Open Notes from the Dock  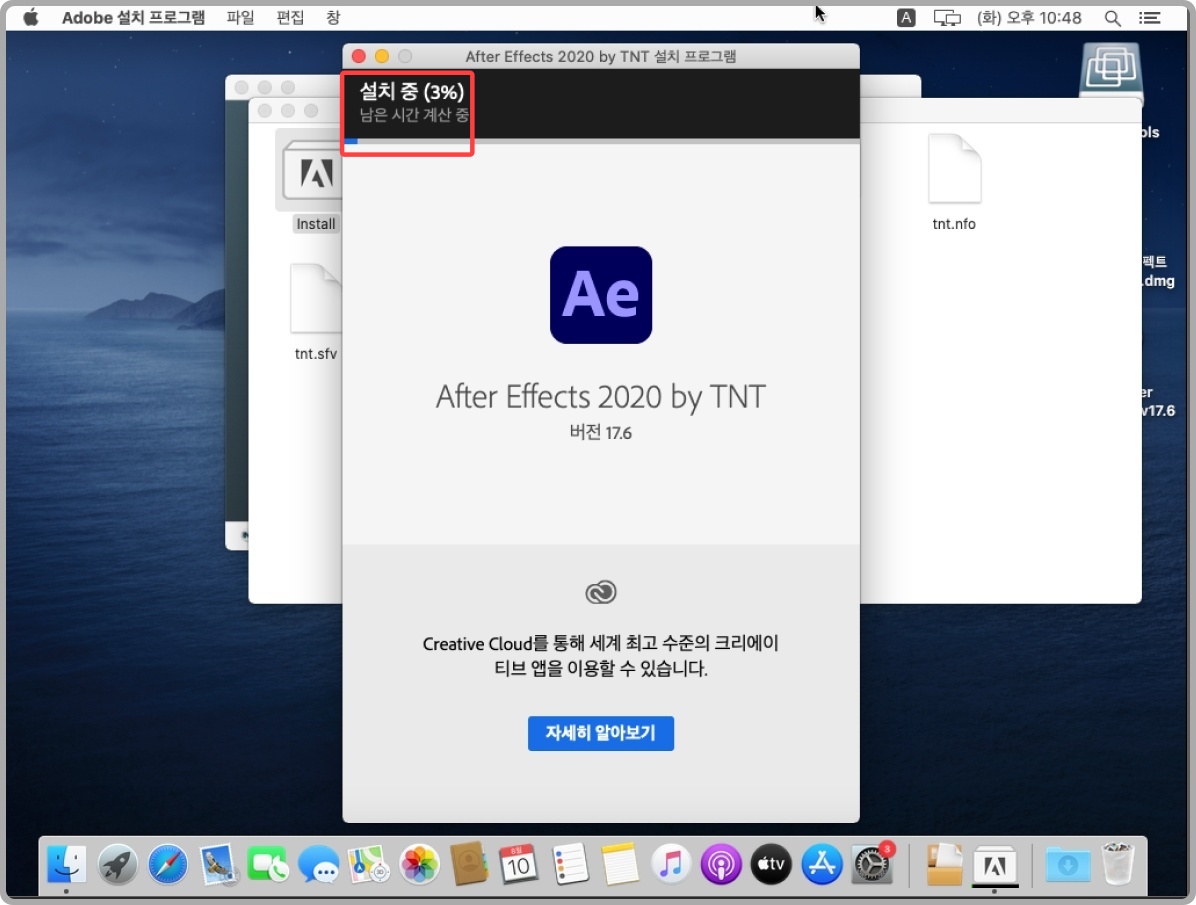619,865
